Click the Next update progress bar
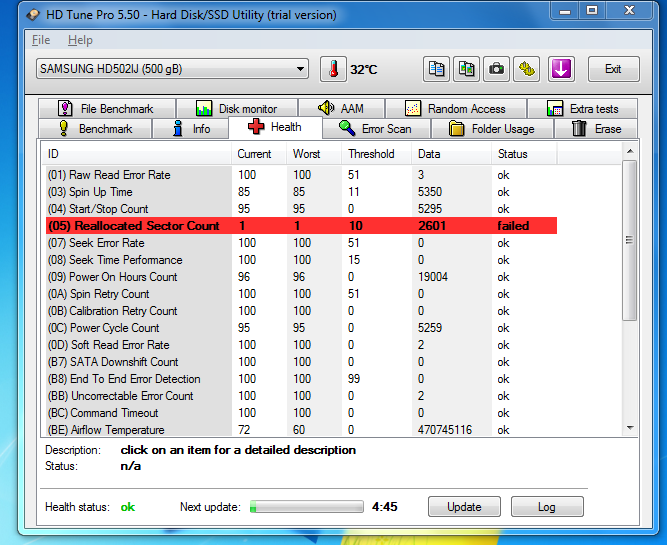Image resolution: width=667 pixels, height=545 pixels. coord(307,507)
